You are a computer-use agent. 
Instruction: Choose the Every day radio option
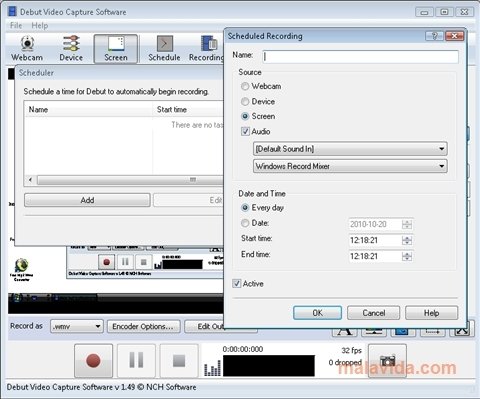pos(245,208)
